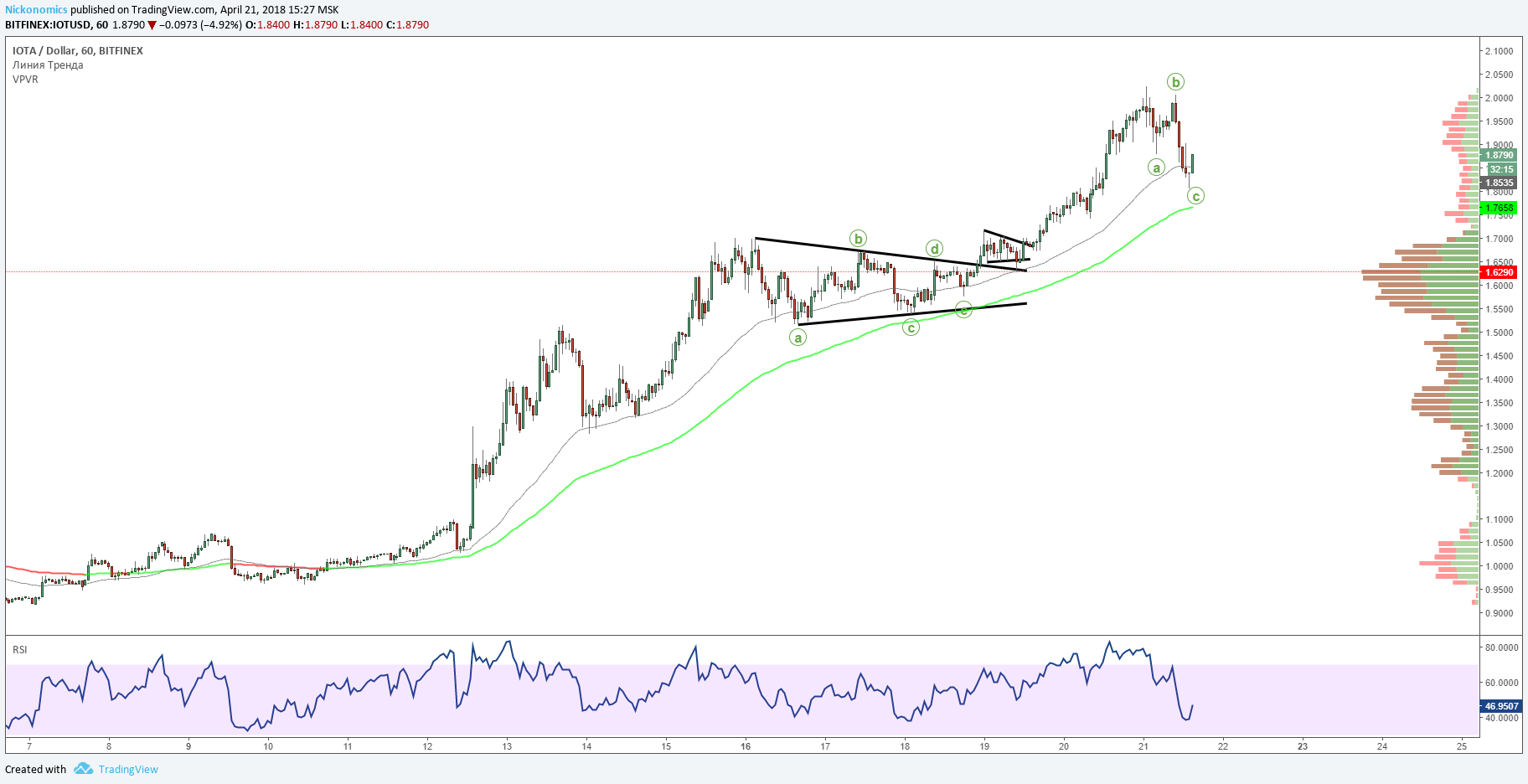Image resolution: width=1528 pixels, height=784 pixels.
Task: Click the −0.0973 (−4.92%) change value in the header
Action: (x=200, y=24)
